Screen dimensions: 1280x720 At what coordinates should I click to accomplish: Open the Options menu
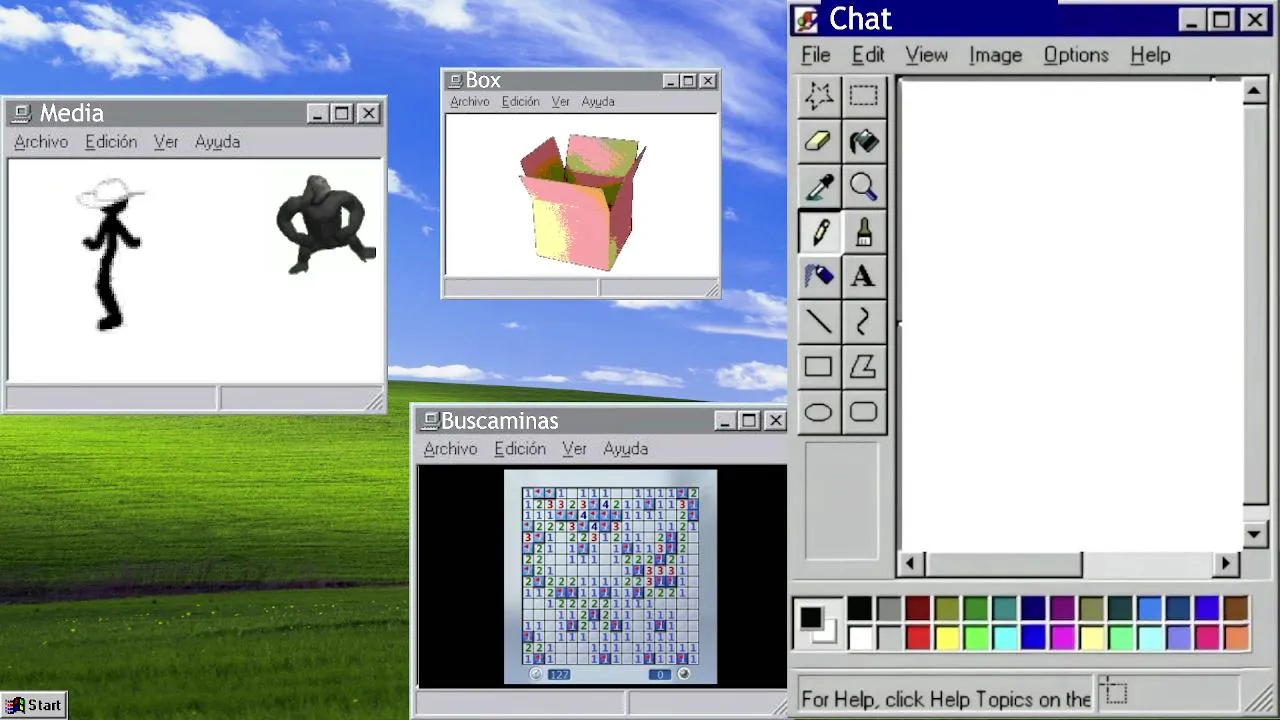[1076, 55]
